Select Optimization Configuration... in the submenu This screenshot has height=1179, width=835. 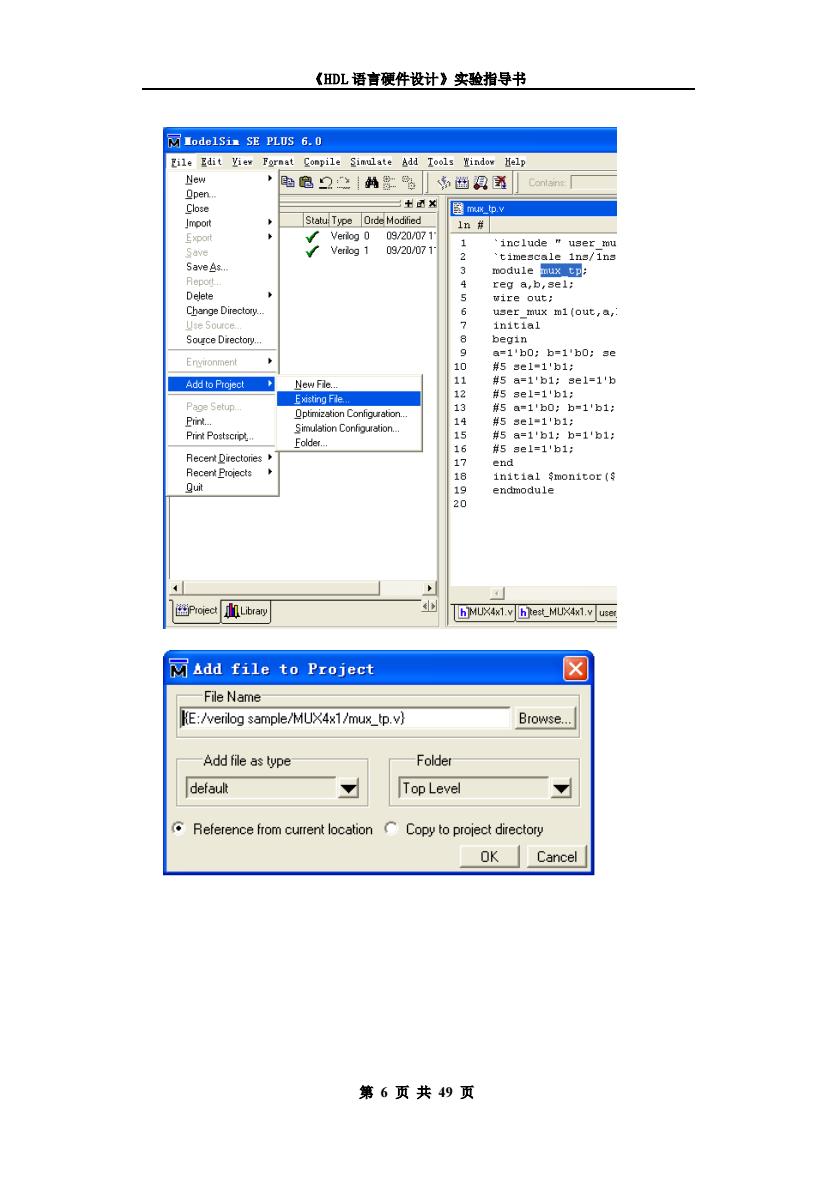[x=349, y=414]
